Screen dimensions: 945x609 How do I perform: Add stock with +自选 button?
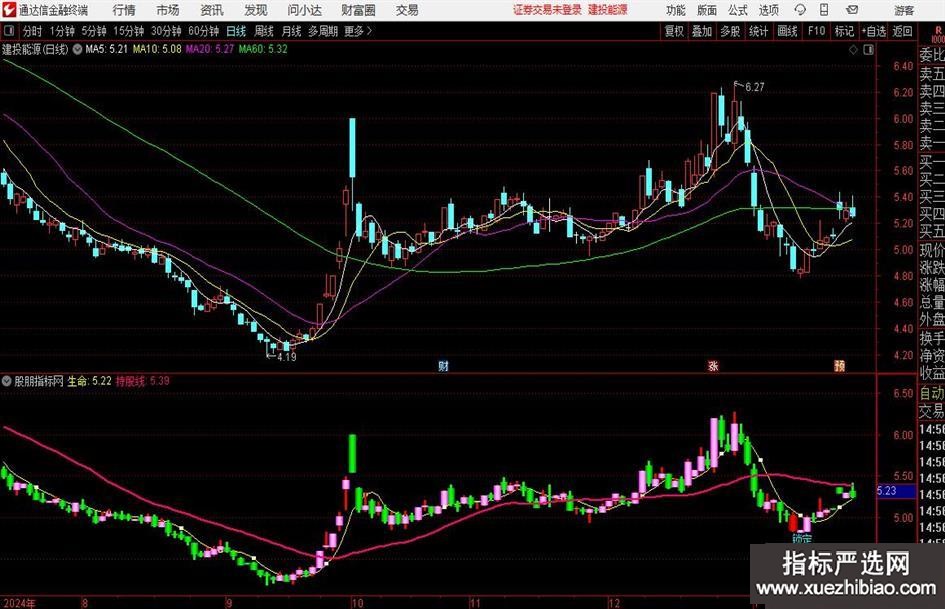[x=874, y=31]
